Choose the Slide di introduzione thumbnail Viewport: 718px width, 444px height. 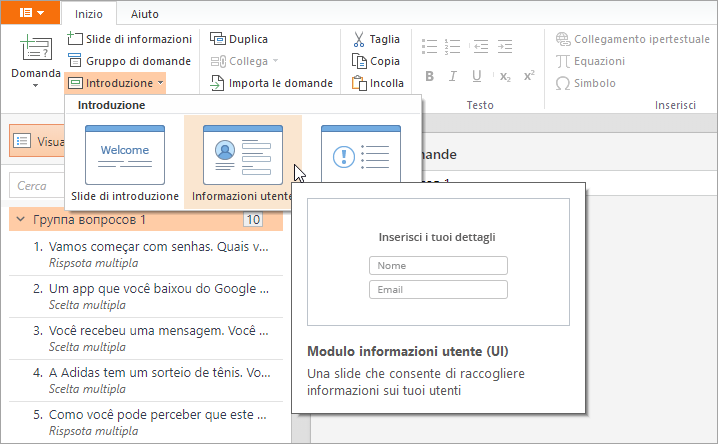pyautogui.click(x=125, y=162)
